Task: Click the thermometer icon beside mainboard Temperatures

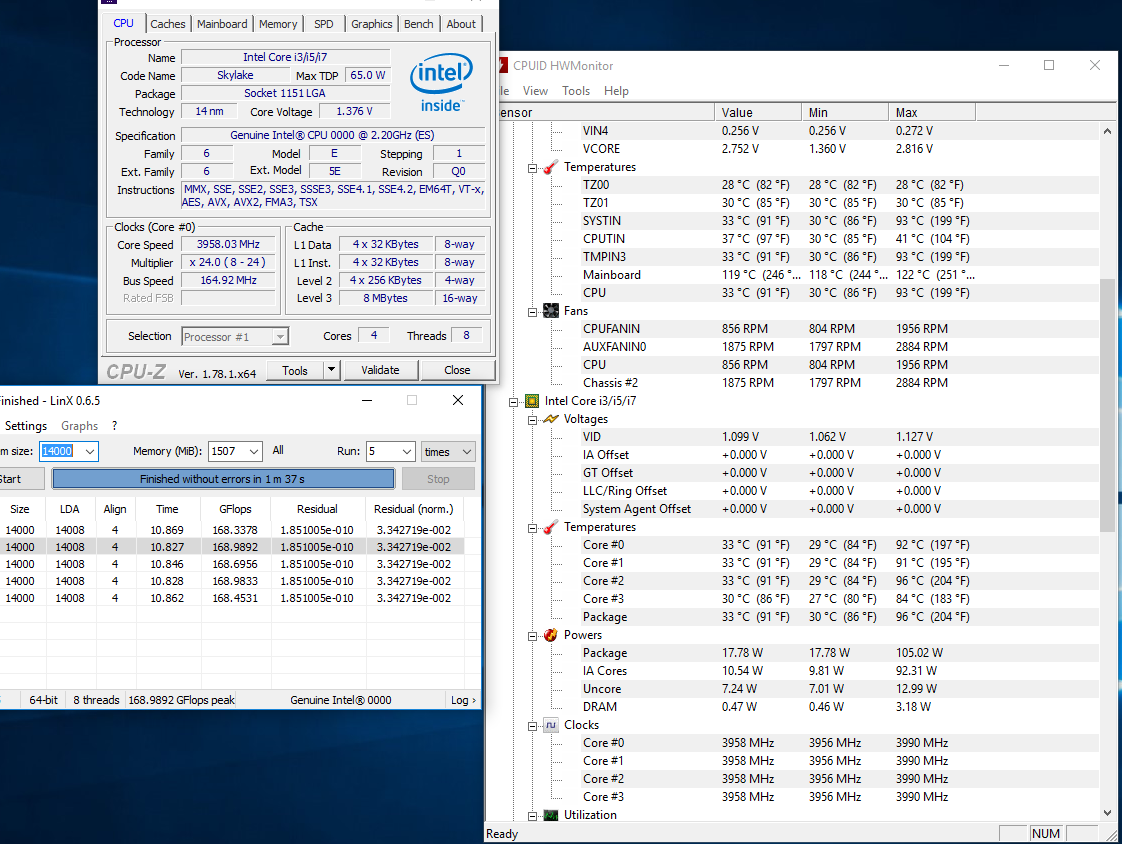Action: click(x=550, y=167)
